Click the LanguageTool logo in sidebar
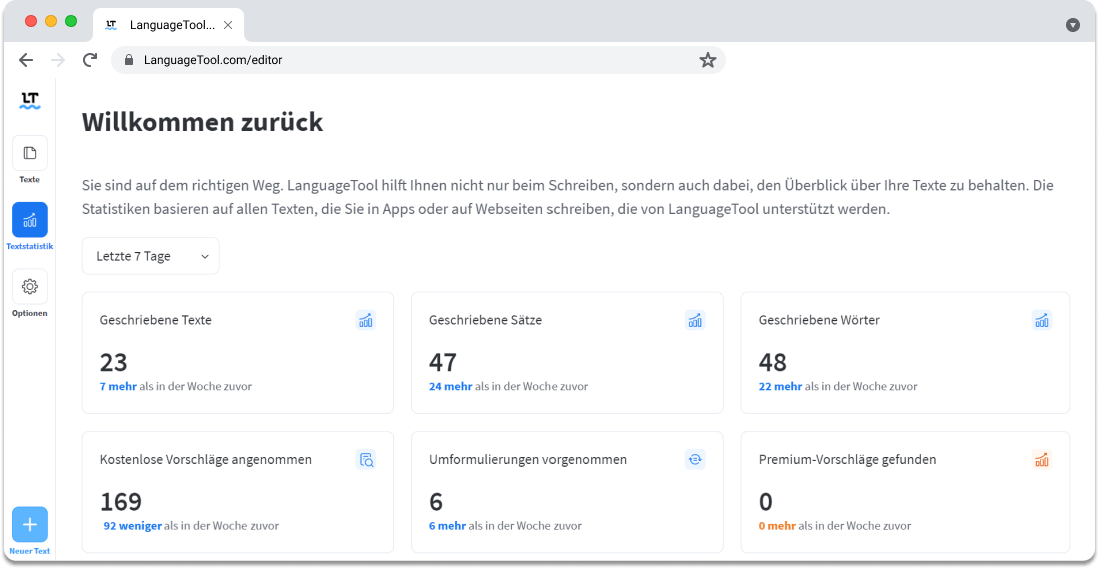This screenshot has width=1099, height=569. 29,101
